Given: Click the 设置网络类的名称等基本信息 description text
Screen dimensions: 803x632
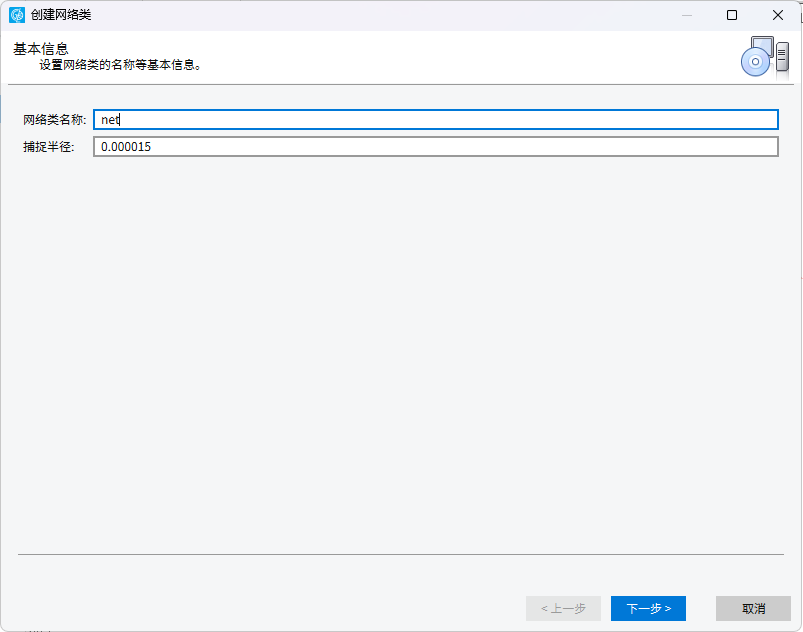Looking at the screenshot, I should 121,65.
